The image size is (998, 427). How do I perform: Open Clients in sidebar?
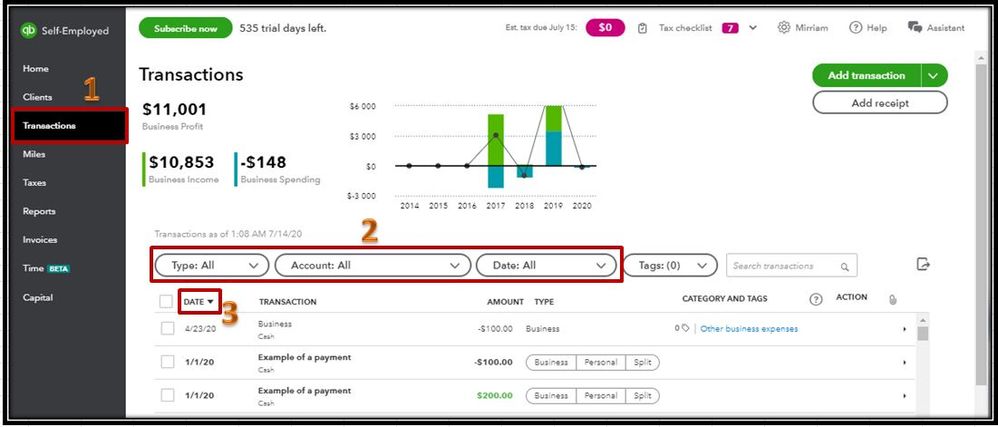point(38,97)
